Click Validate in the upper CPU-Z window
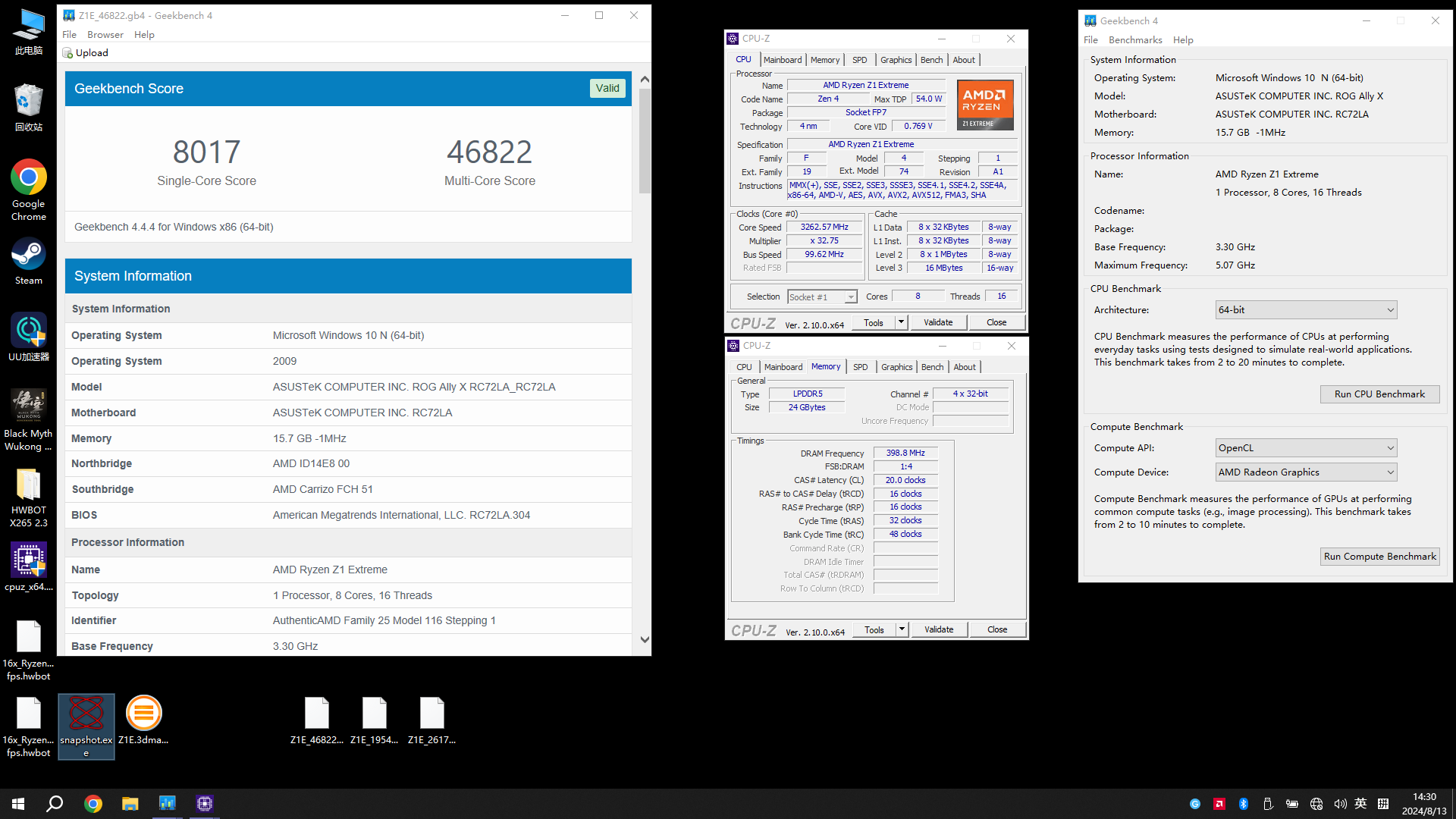Screen dimensions: 1456x819 (938, 322)
